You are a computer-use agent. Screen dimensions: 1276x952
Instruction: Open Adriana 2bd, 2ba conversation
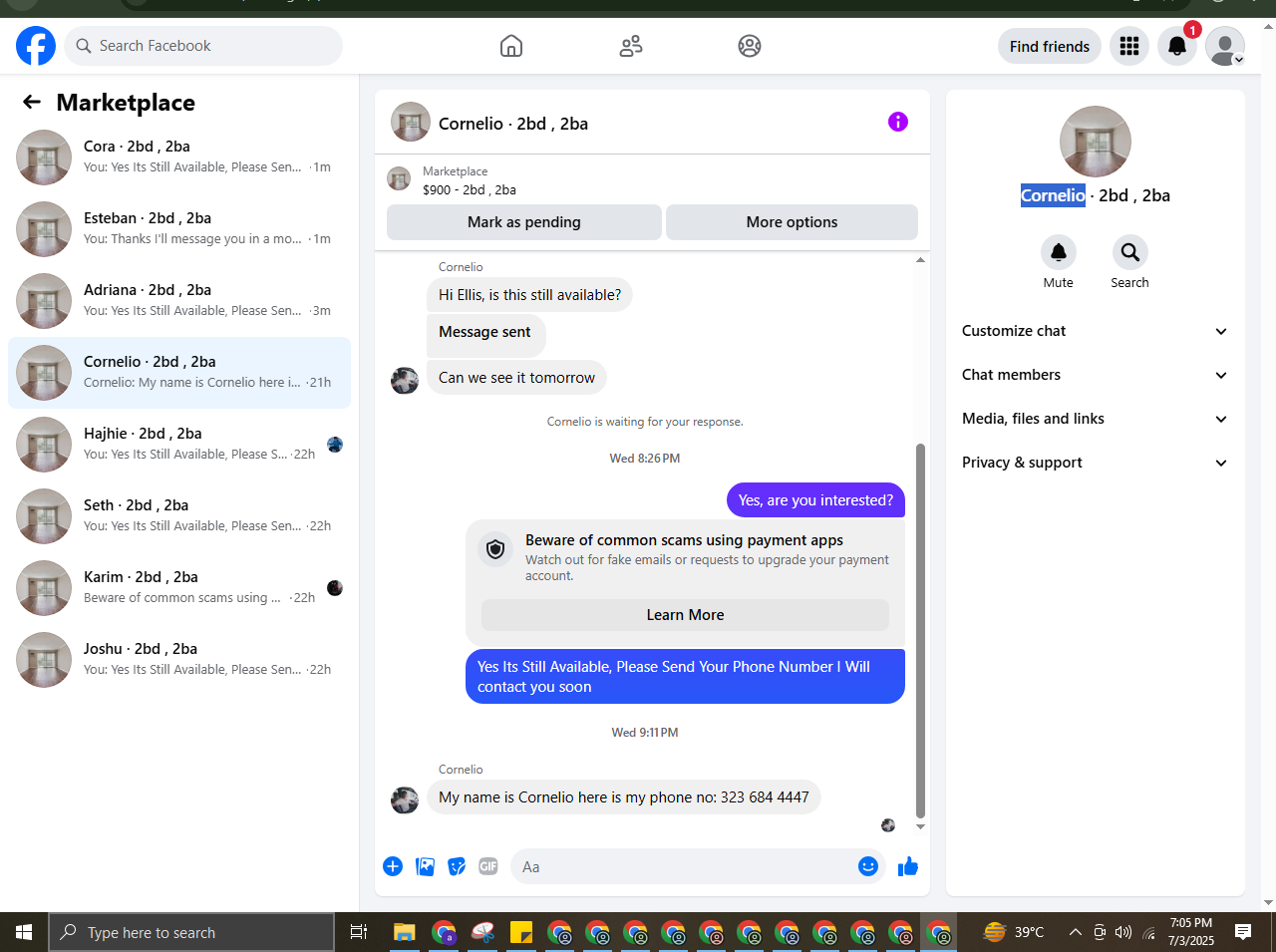(179, 301)
